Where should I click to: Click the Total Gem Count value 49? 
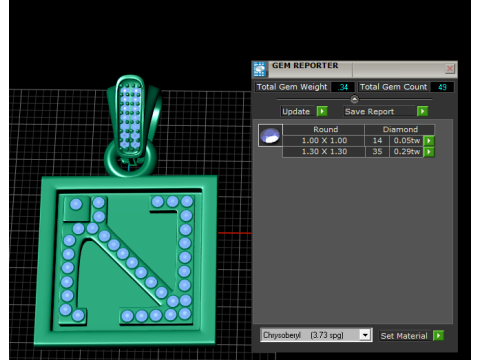[442, 87]
